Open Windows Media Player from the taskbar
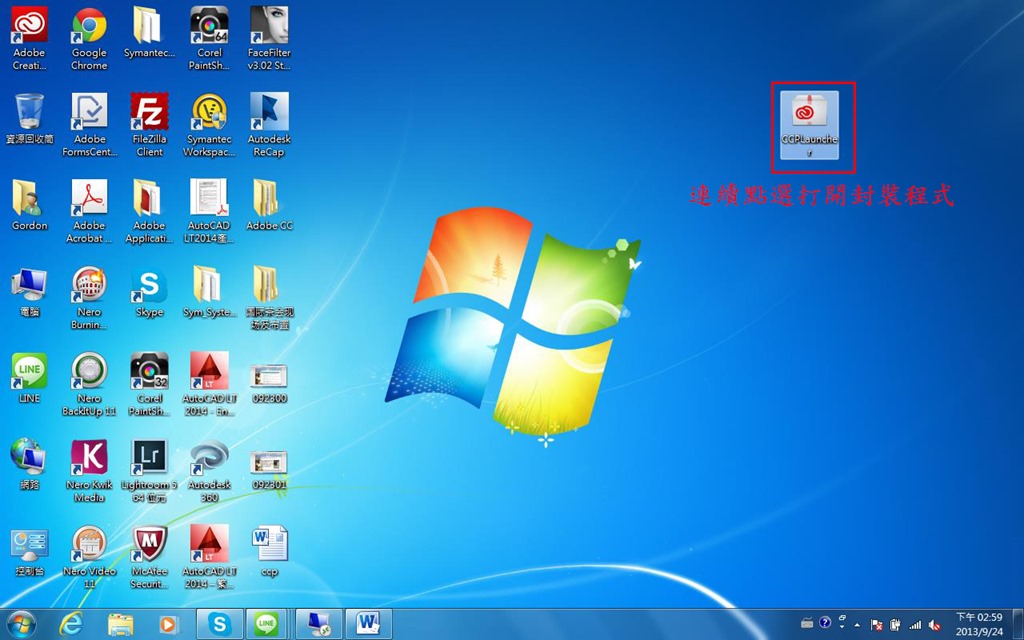Viewport: 1024px width, 640px height. (168, 625)
